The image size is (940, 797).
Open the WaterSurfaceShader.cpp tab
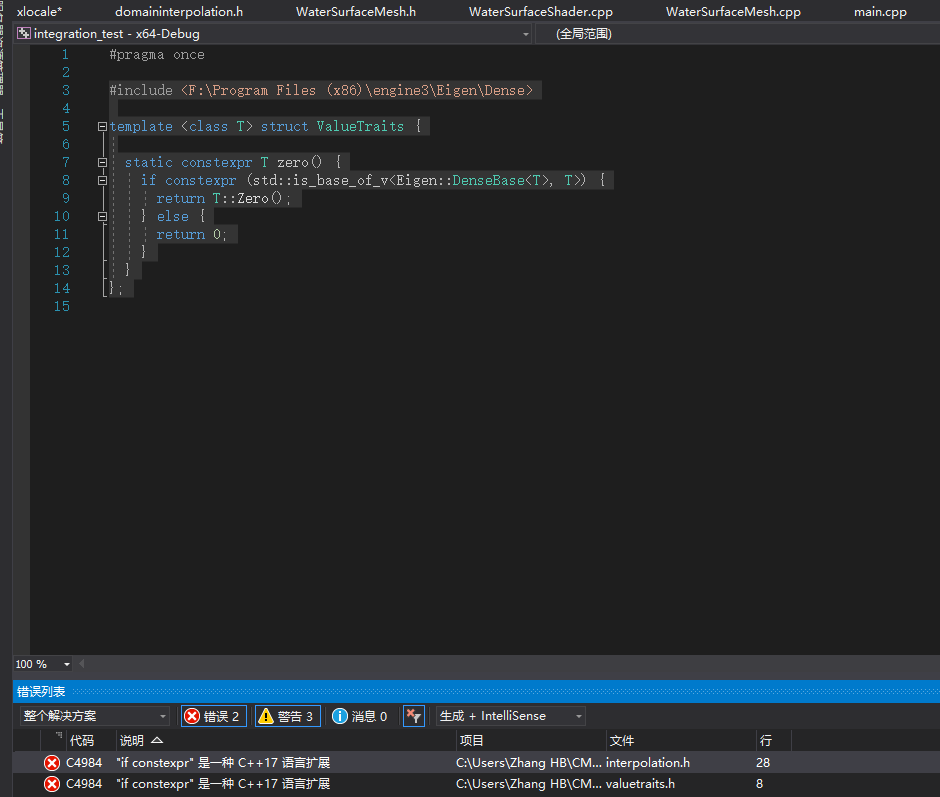(541, 11)
